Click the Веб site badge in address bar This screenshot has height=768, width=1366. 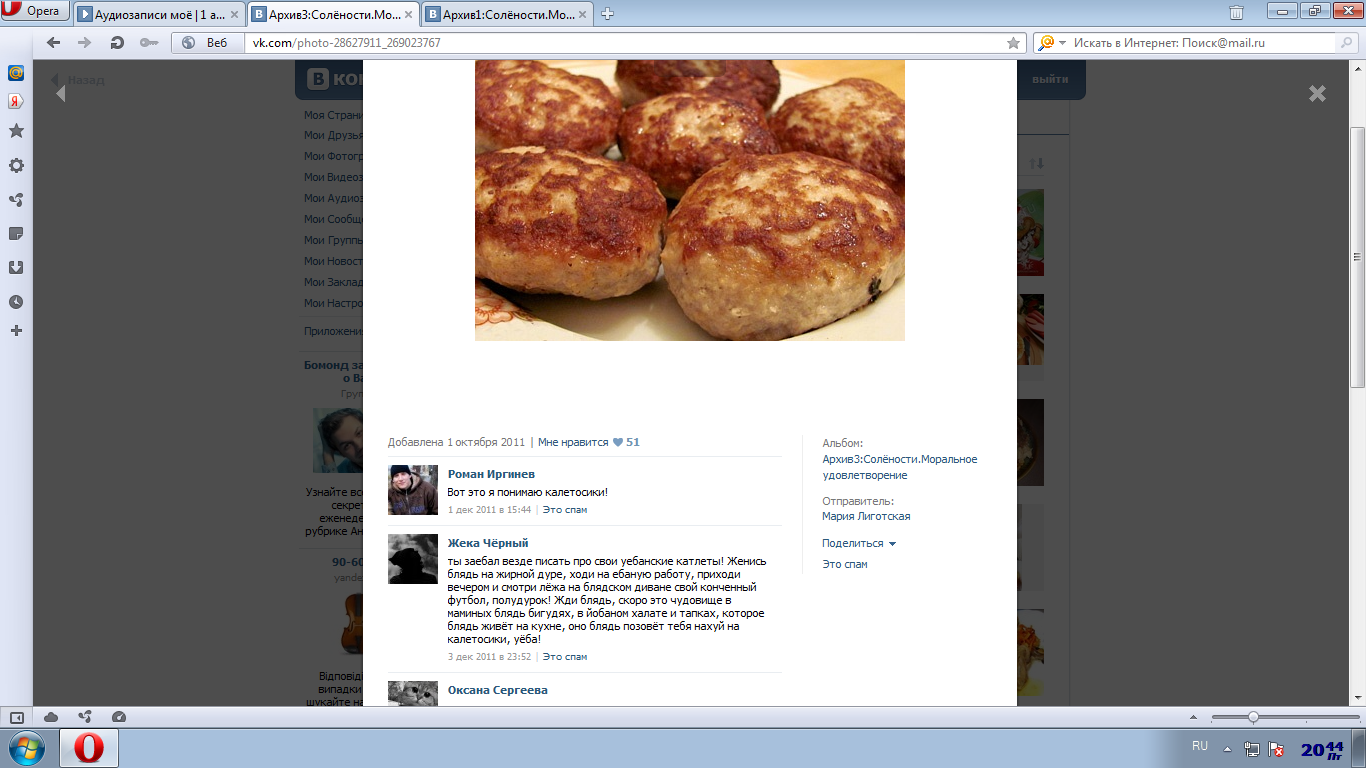207,43
